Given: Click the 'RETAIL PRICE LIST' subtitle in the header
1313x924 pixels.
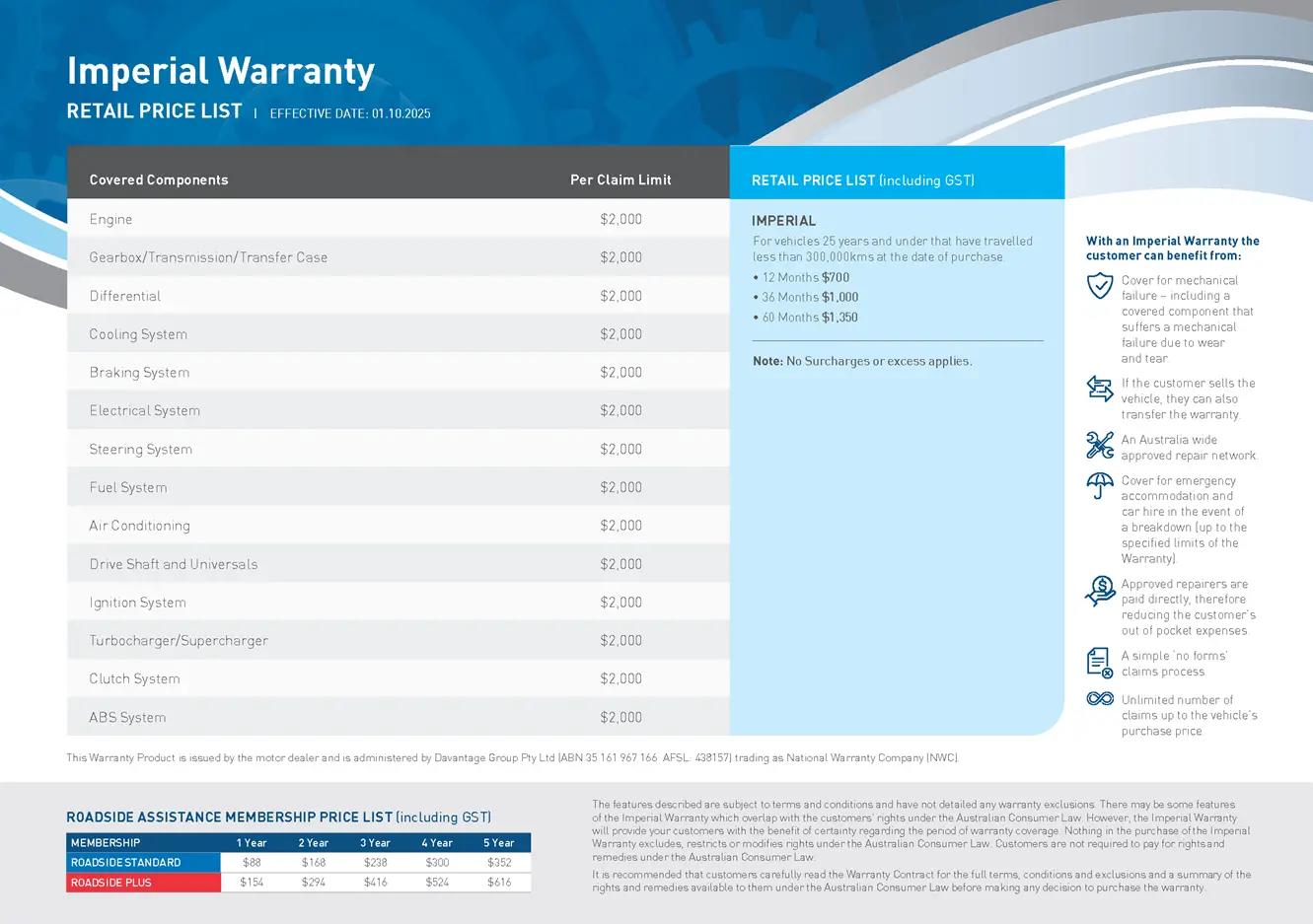Looking at the screenshot, I should click(154, 111).
